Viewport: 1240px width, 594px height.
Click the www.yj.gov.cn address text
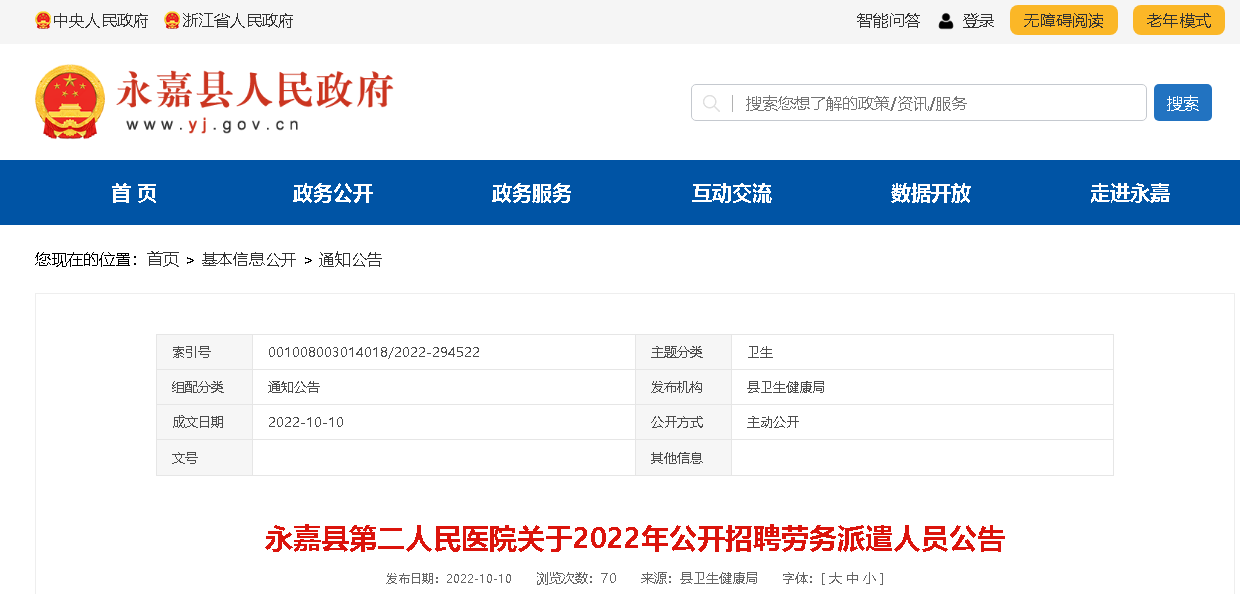click(212, 125)
